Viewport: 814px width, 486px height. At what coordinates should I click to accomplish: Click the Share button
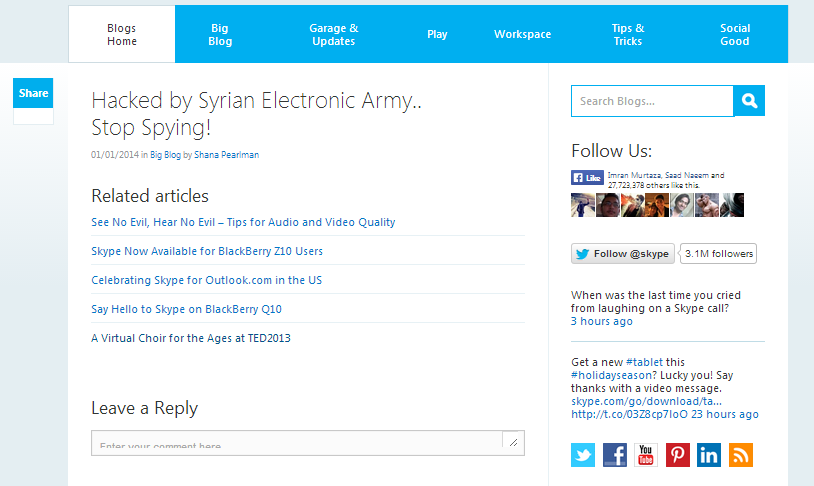tap(33, 93)
